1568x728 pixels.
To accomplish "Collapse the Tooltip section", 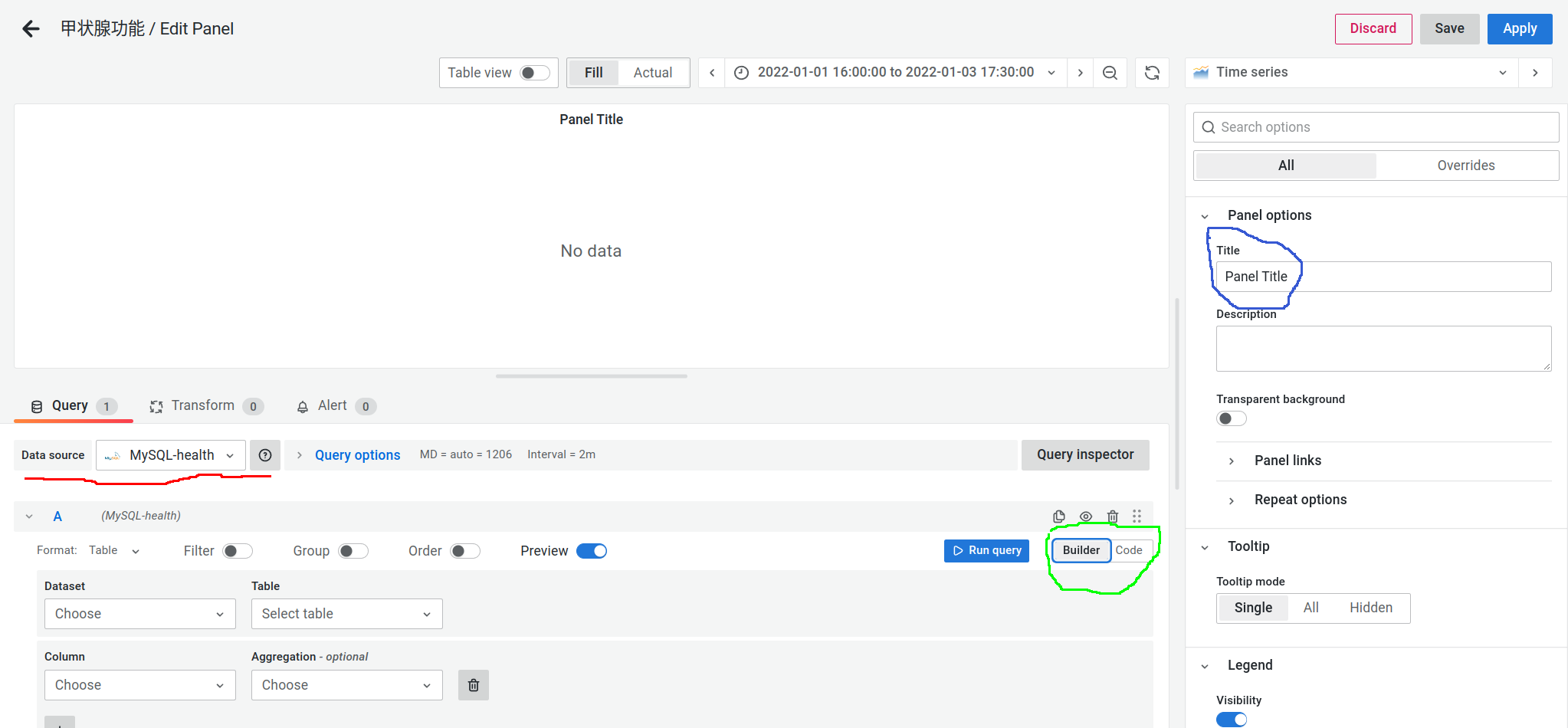I will pyautogui.click(x=1205, y=547).
